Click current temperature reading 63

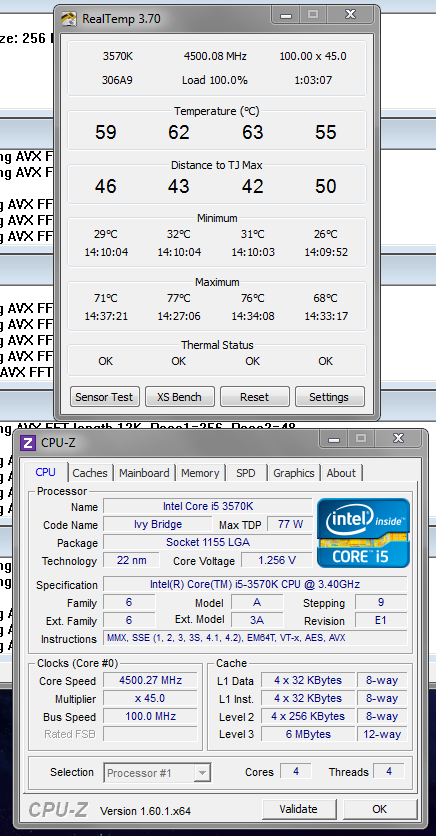pyautogui.click(x=253, y=132)
